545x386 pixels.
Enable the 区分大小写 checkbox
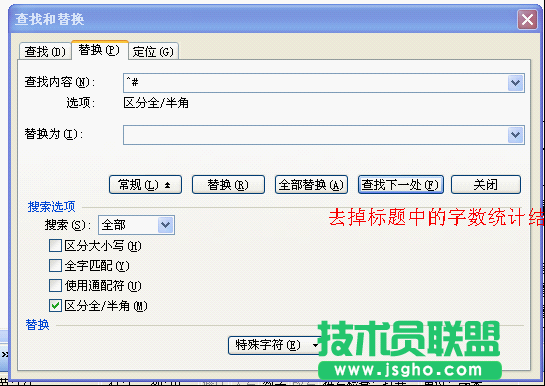[x=55, y=246]
